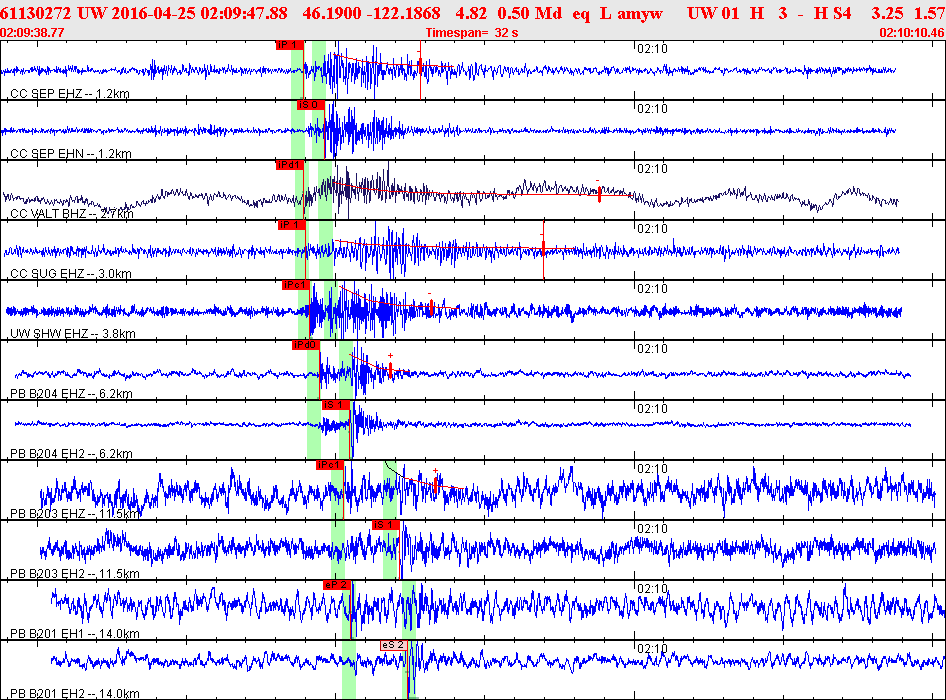This screenshot has width=946, height=700.
Task: Click the Timespan= 32 s label
Action: click(x=472, y=33)
